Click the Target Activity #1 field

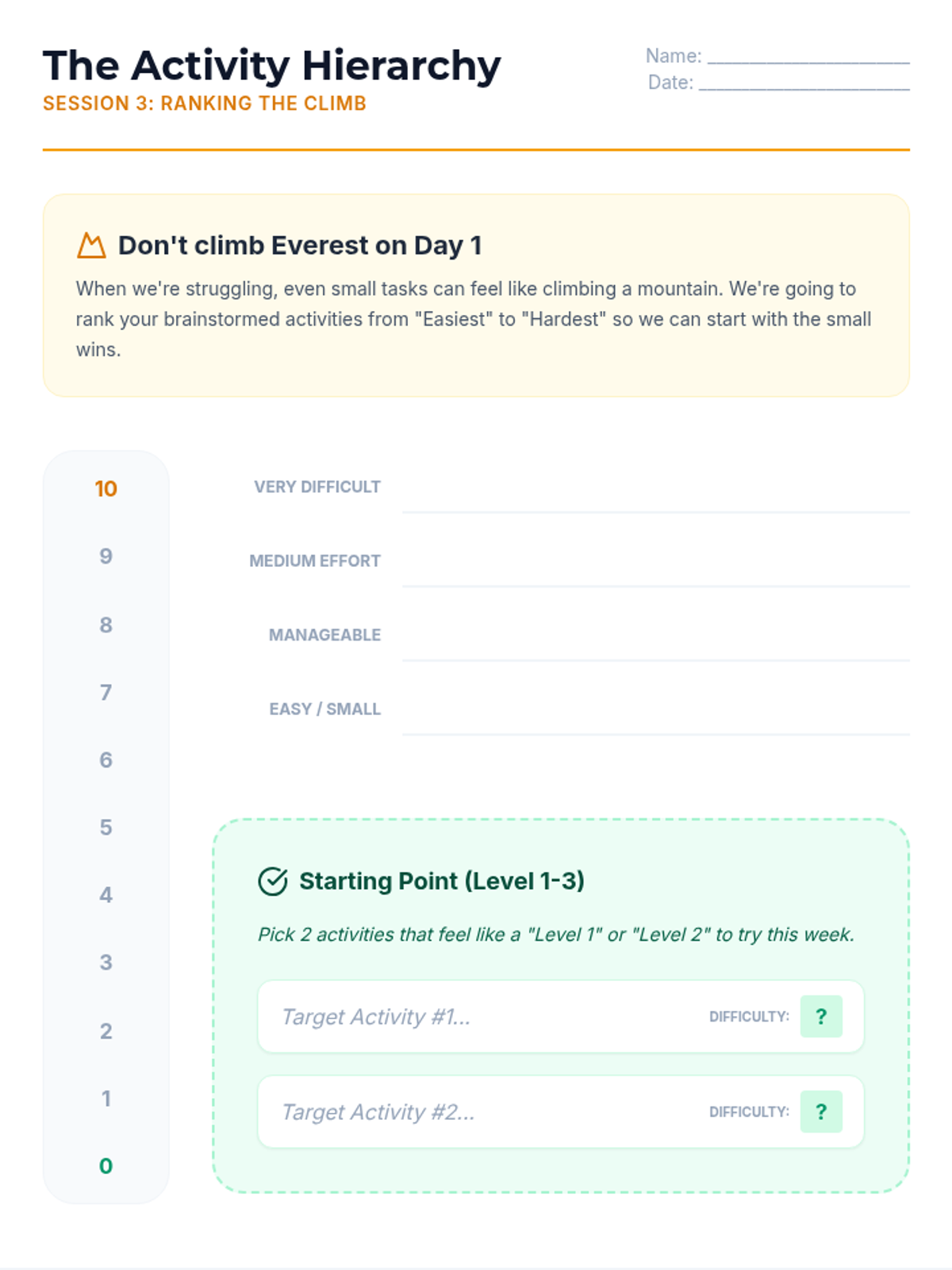point(476,1017)
